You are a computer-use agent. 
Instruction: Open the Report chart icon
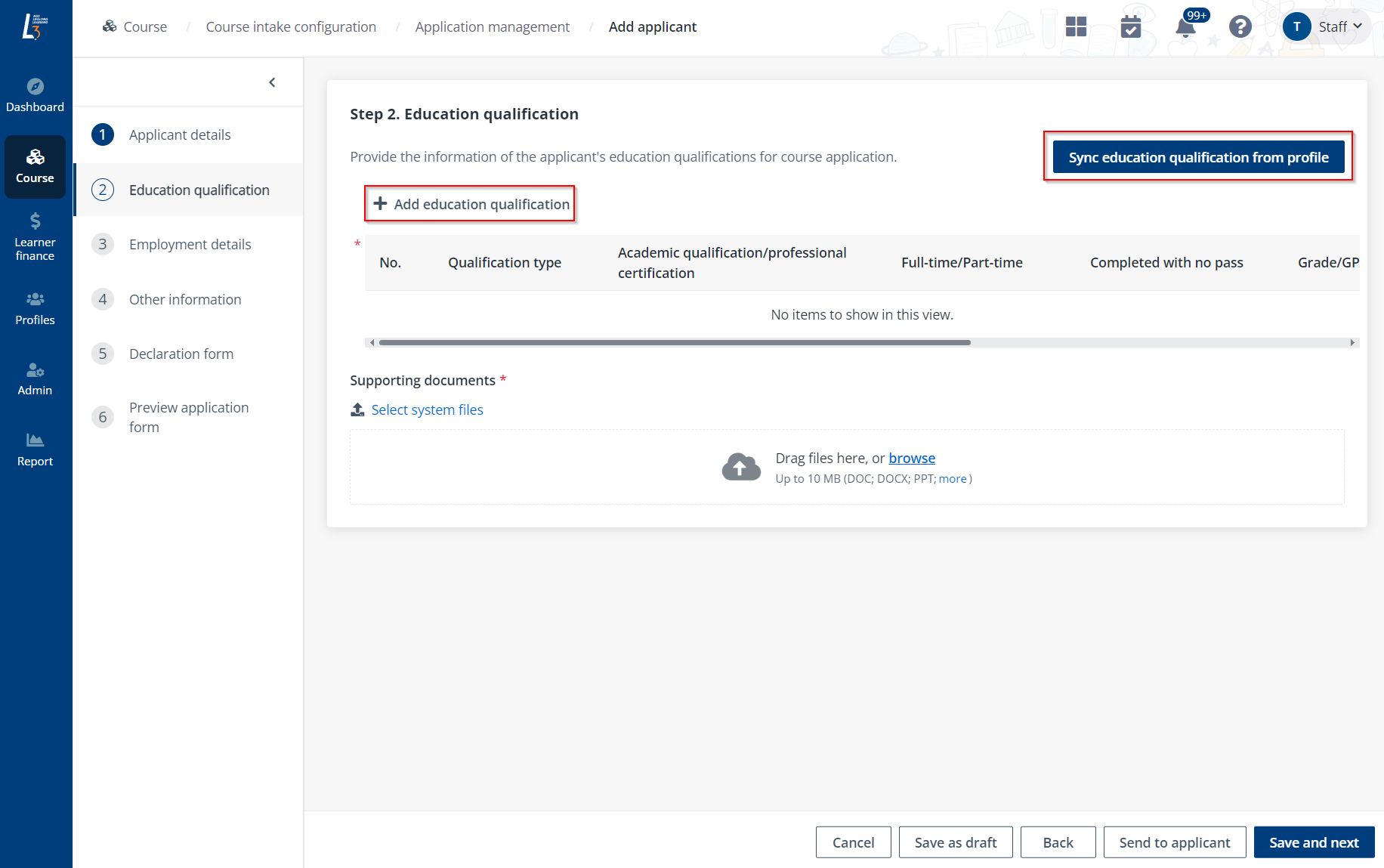pos(35,440)
